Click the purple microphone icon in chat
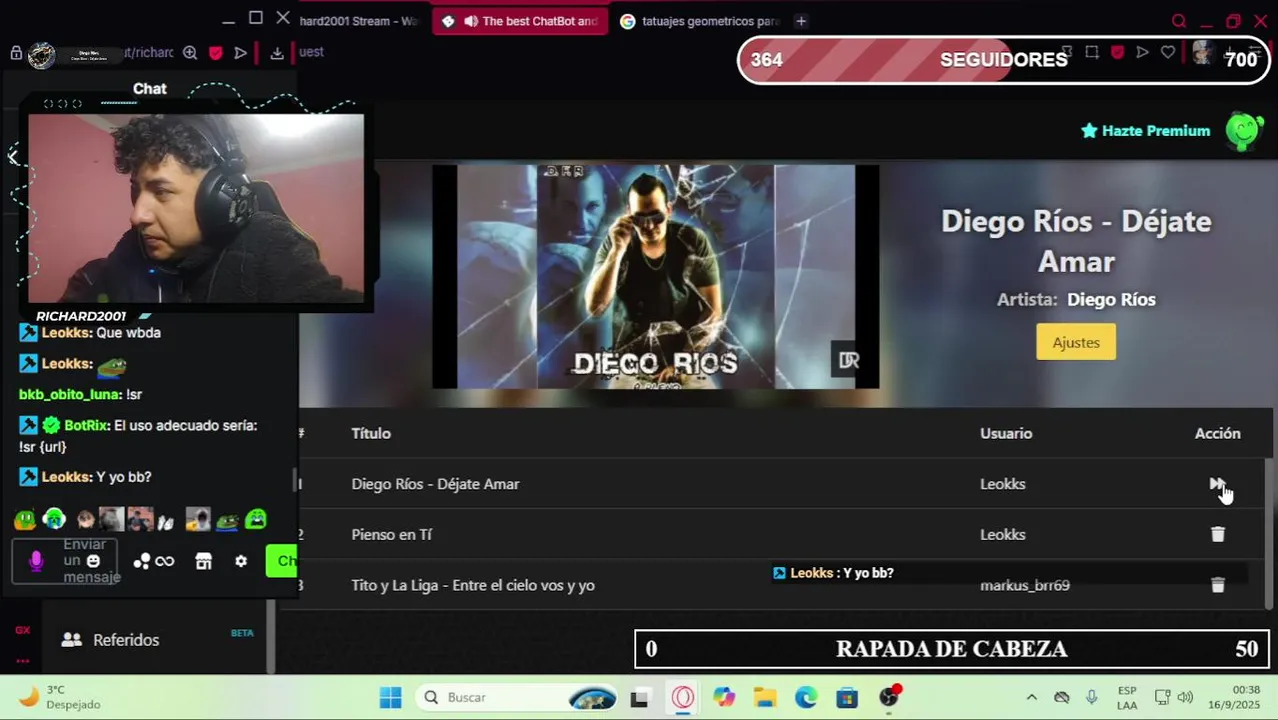1278x720 pixels. pyautogui.click(x=36, y=561)
